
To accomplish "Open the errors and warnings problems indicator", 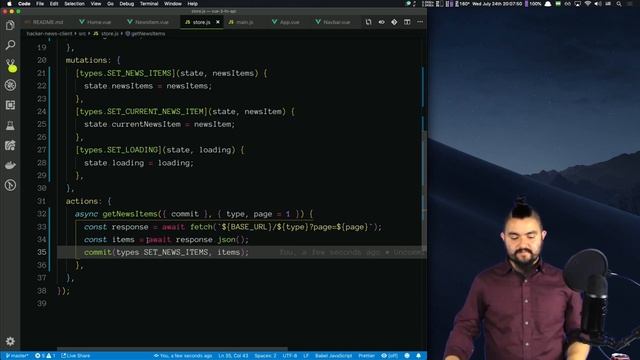I will pyautogui.click(x=45, y=356).
